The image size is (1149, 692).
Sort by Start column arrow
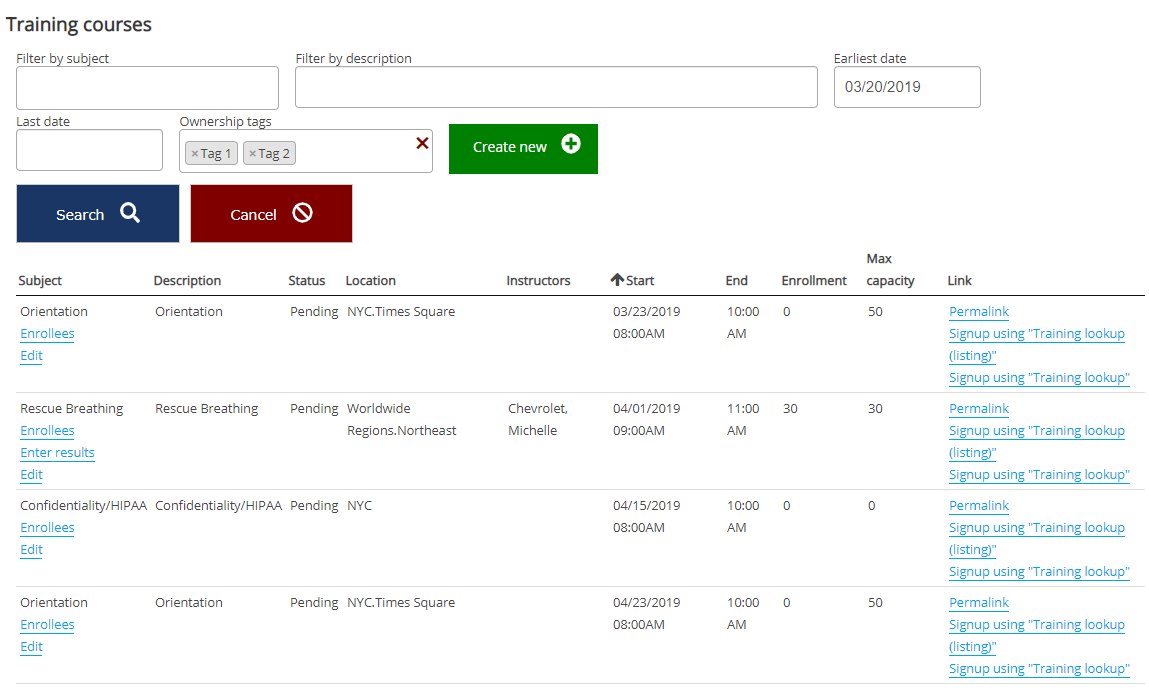617,280
